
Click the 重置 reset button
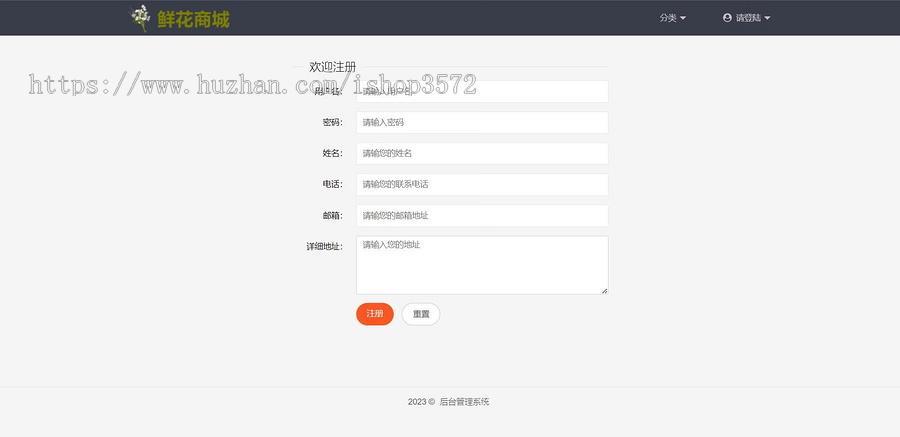(421, 314)
